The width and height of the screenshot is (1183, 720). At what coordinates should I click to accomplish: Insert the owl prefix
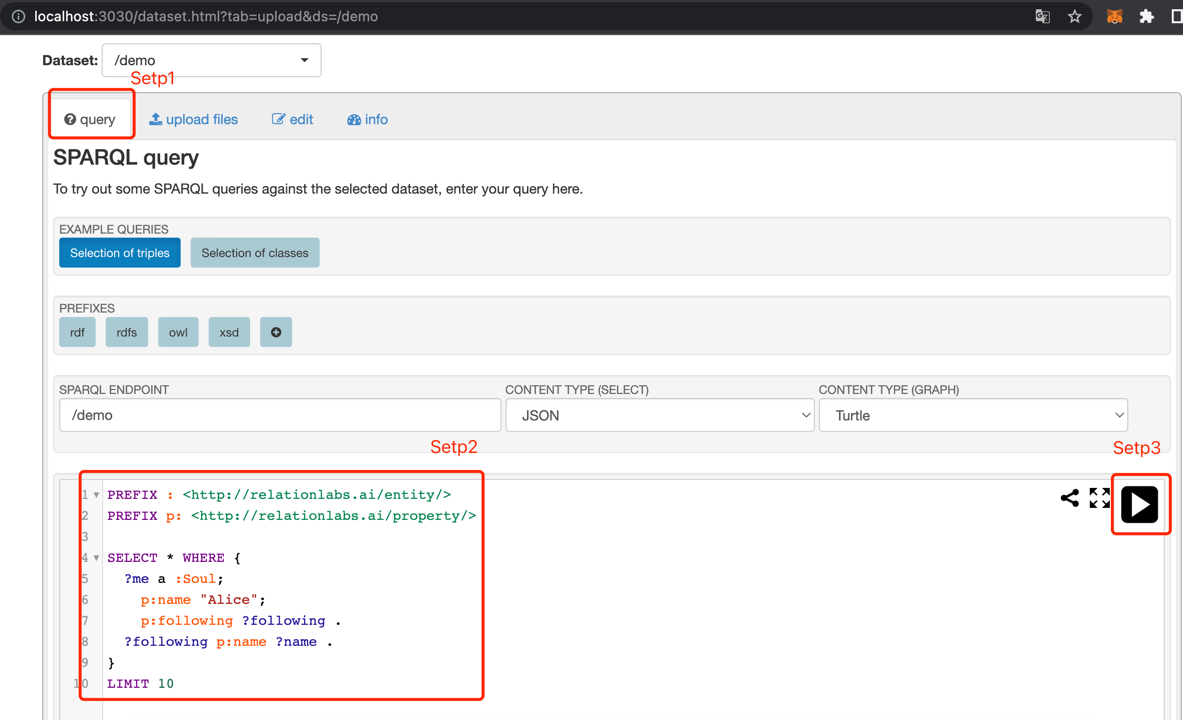click(x=178, y=332)
